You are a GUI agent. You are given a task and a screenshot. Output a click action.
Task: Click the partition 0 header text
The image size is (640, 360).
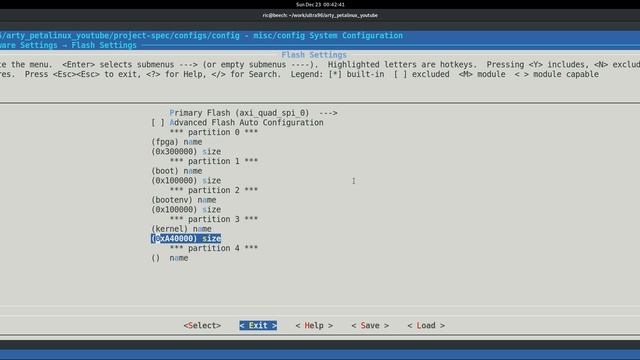coord(214,132)
